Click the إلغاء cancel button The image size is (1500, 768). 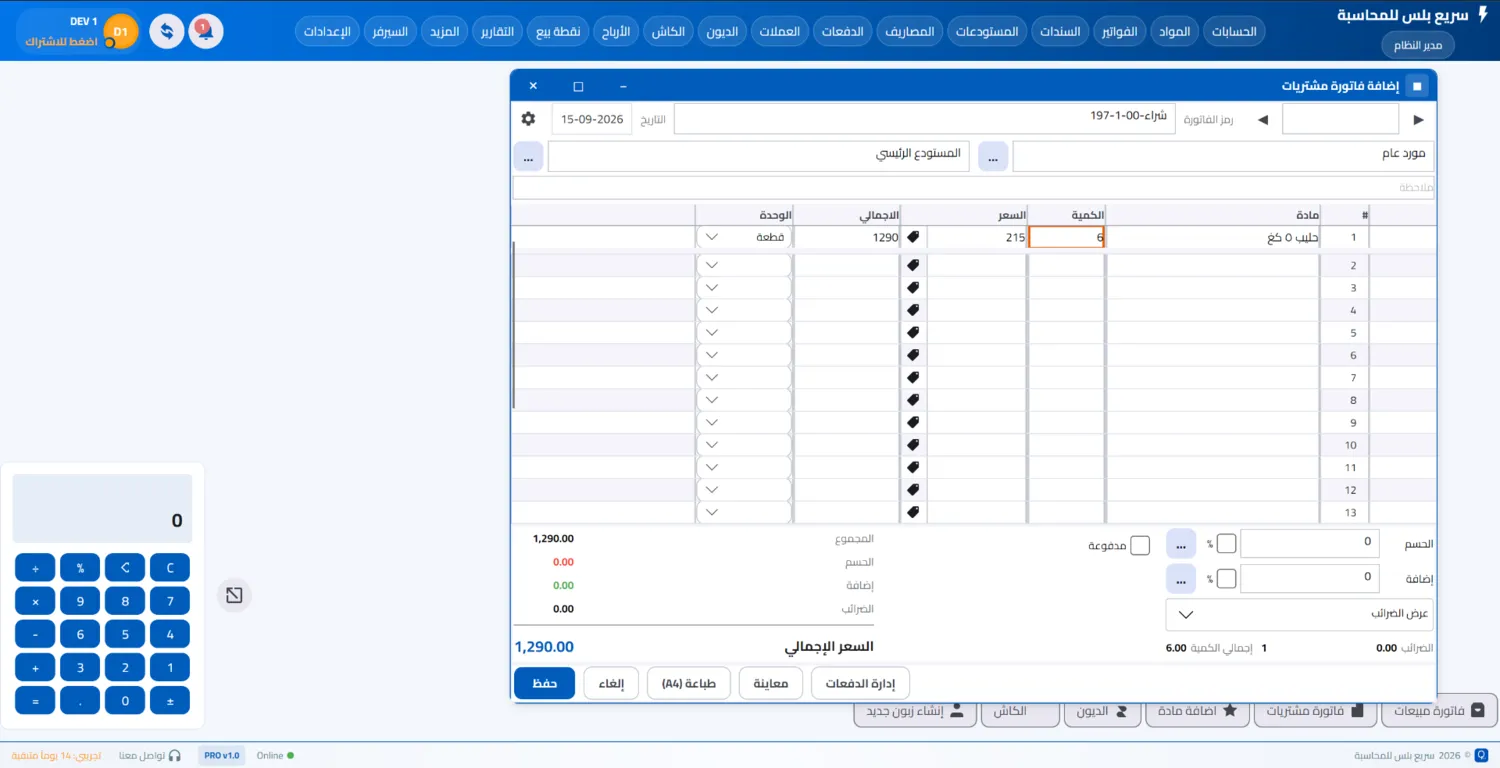click(611, 683)
